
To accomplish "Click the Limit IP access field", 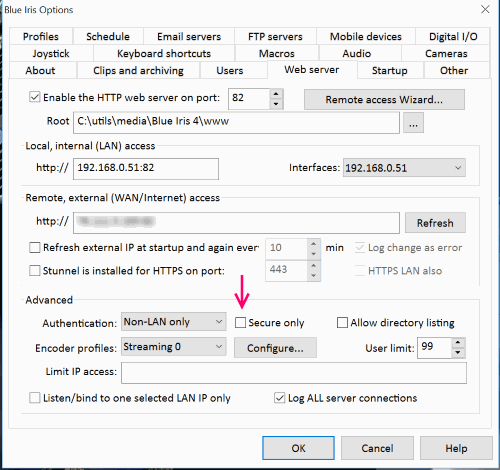I will (294, 373).
